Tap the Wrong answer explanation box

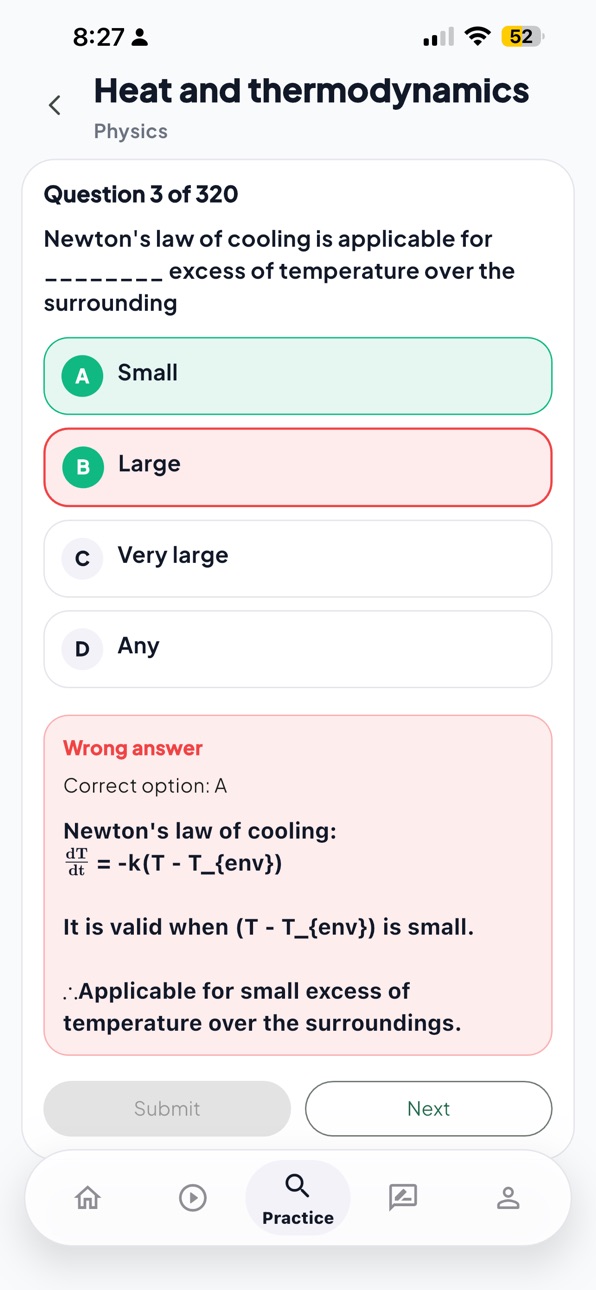click(x=298, y=885)
